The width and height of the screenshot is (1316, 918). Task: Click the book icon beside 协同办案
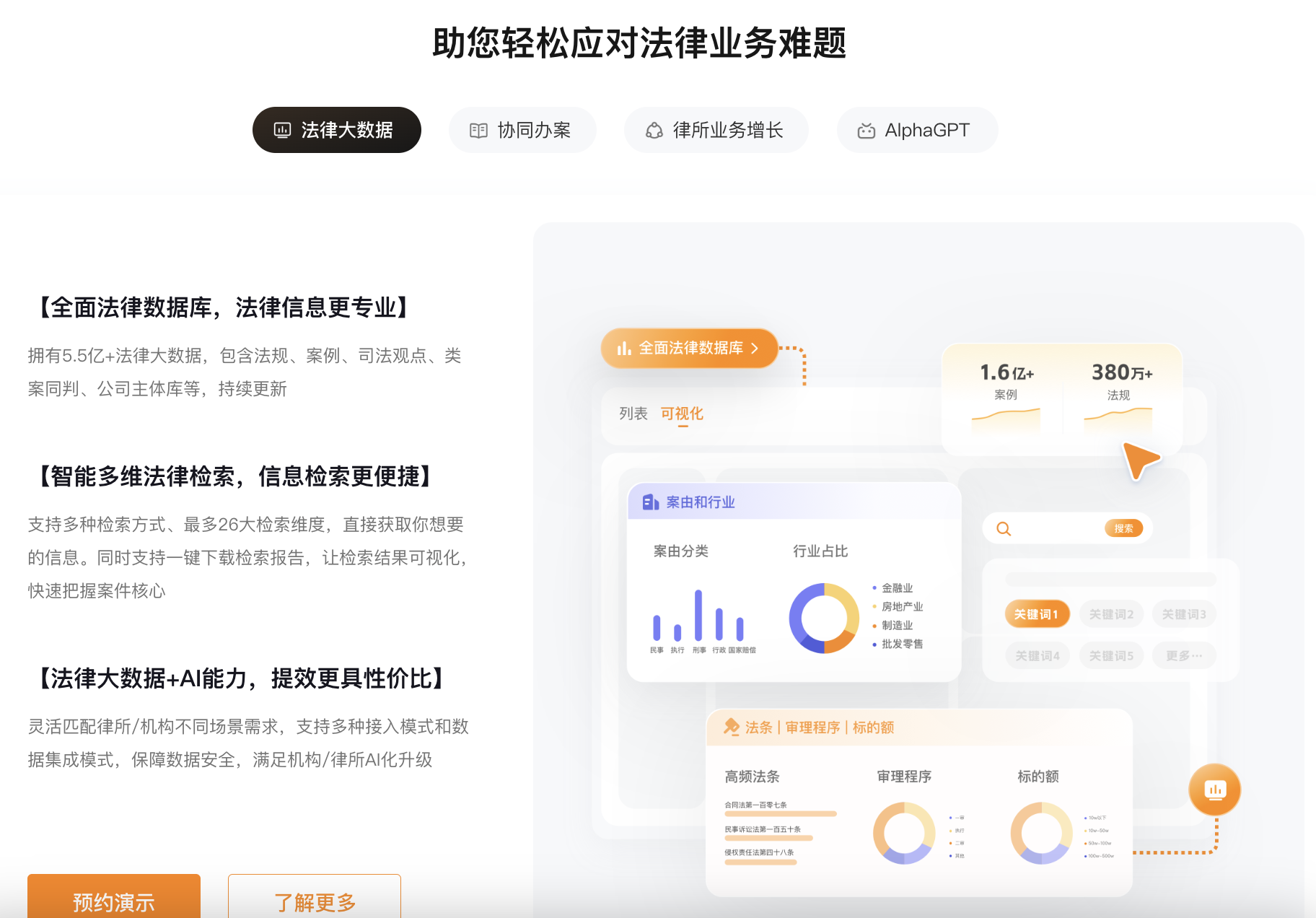pos(478,131)
